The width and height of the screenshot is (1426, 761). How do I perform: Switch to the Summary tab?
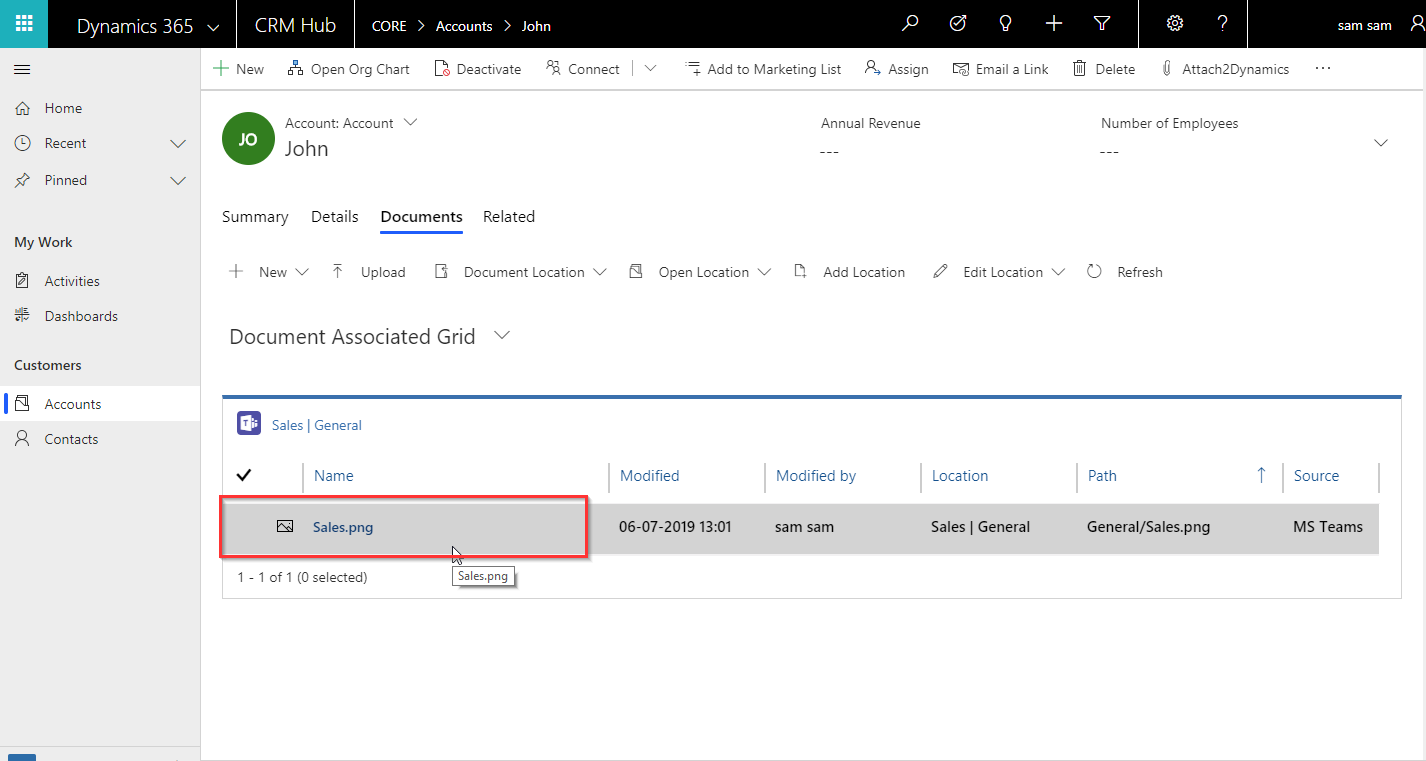(255, 217)
